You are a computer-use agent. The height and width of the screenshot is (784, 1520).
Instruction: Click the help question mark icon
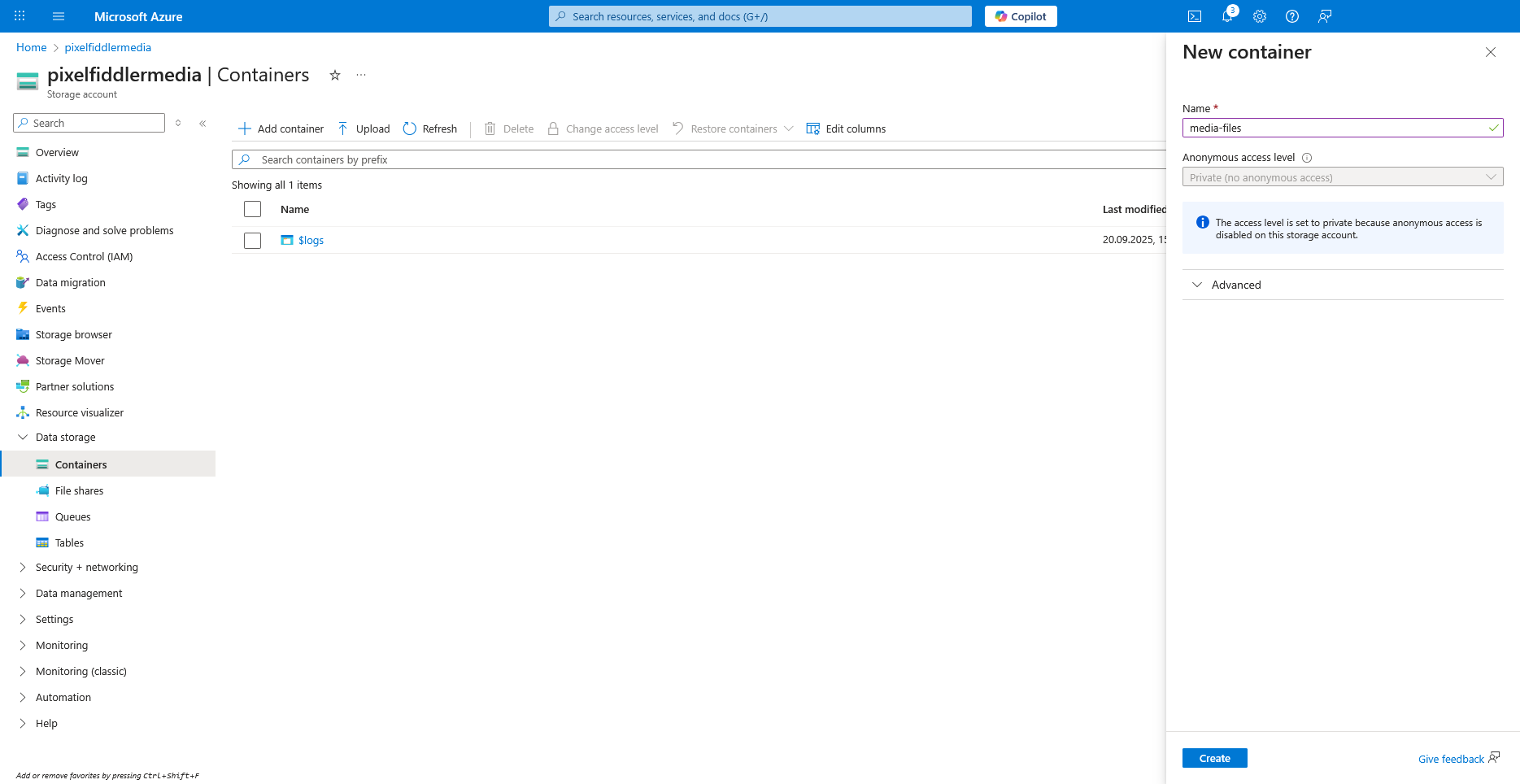tap(1292, 16)
